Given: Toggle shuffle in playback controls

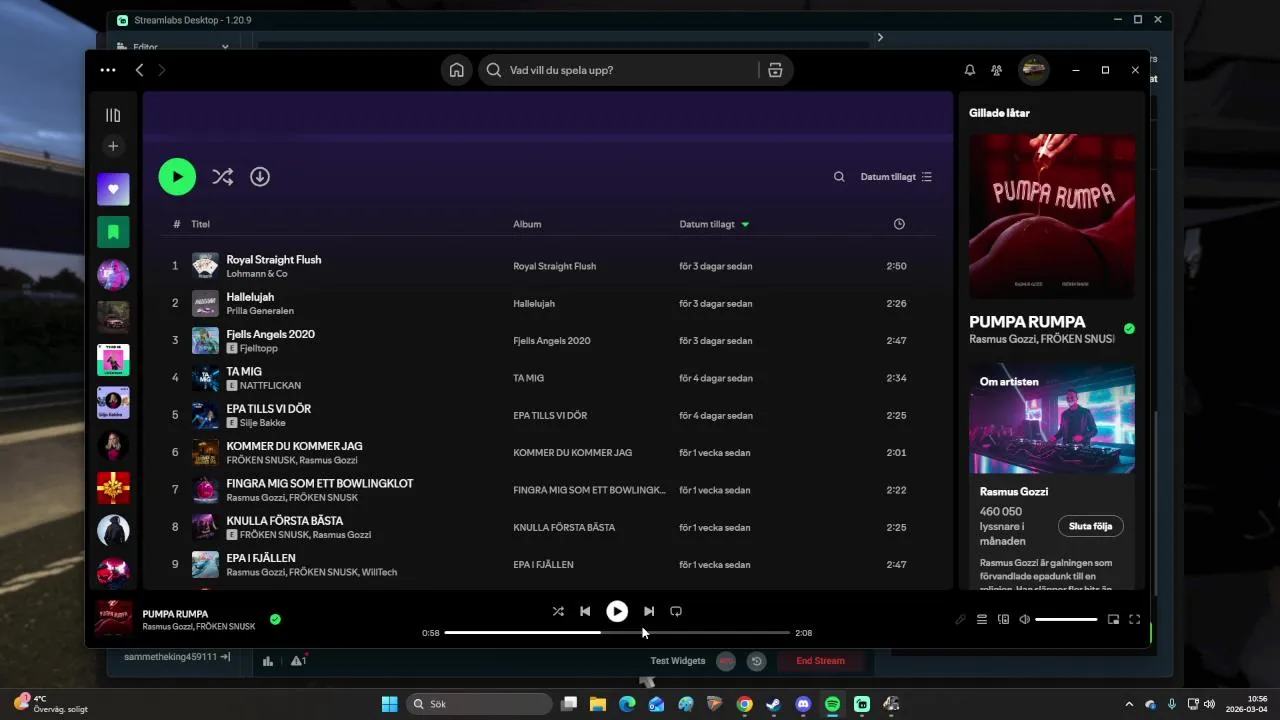Looking at the screenshot, I should [558, 611].
